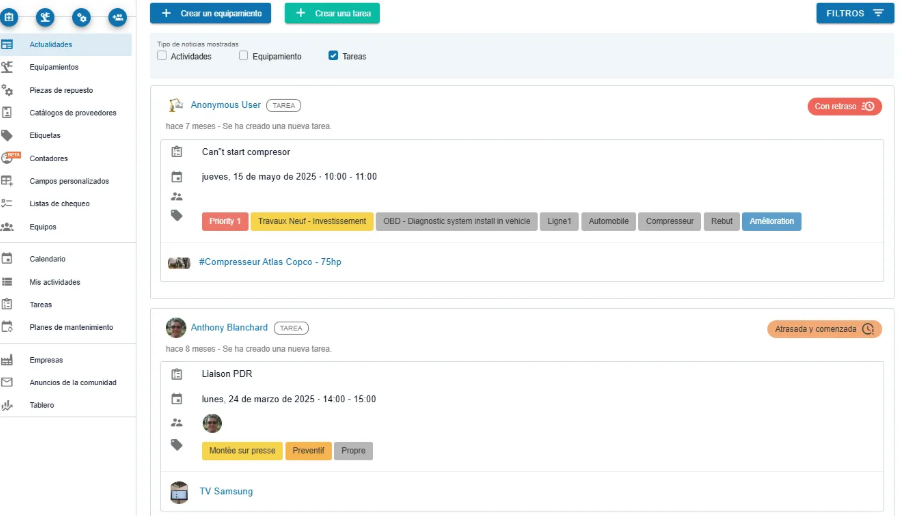Click the Anuncios de la comunidad envelope icon
This screenshot has width=901, height=516.
coord(8,382)
